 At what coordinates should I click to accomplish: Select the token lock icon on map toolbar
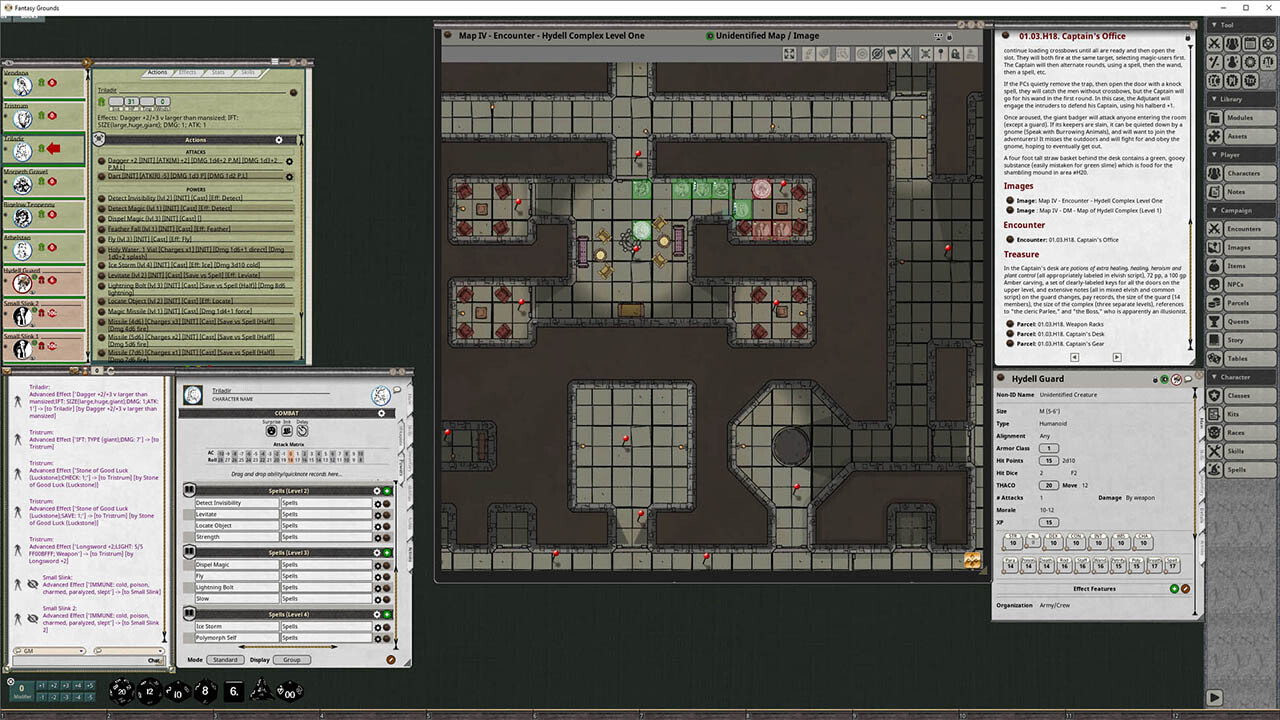957,54
